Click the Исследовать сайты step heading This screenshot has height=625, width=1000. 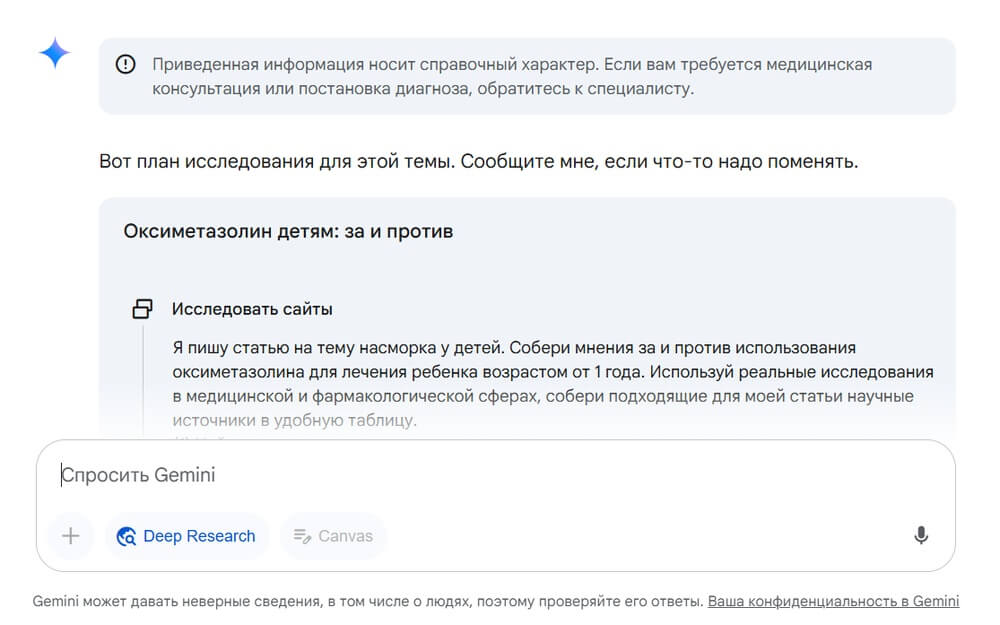point(252,309)
